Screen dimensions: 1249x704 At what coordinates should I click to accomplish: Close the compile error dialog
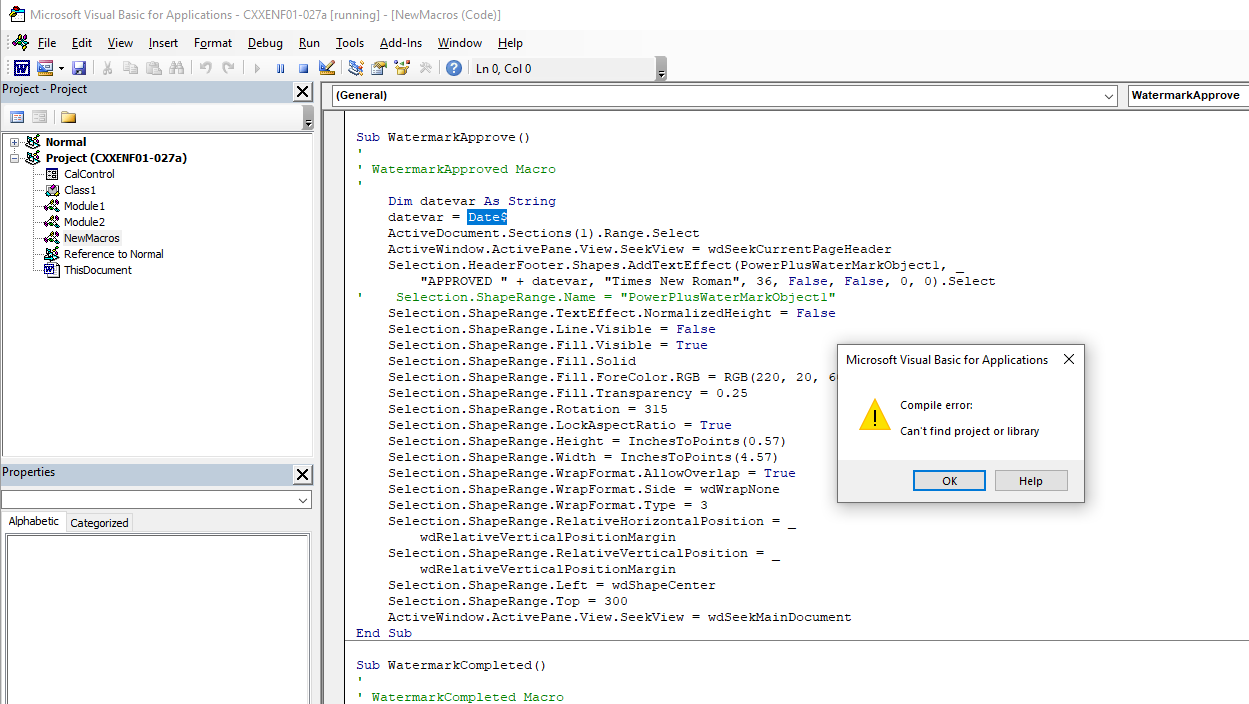tap(1069, 359)
